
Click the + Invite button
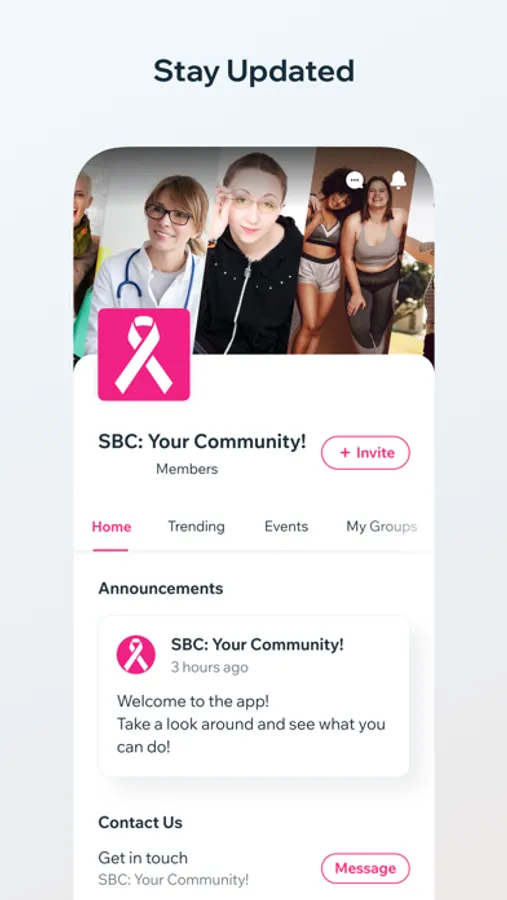tap(365, 453)
